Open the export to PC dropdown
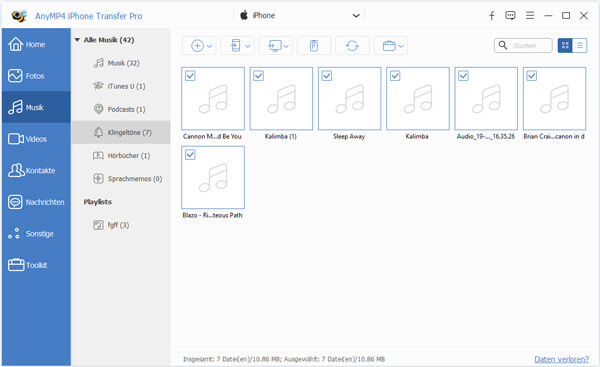Image resolution: width=600 pixels, height=367 pixels. (276, 46)
